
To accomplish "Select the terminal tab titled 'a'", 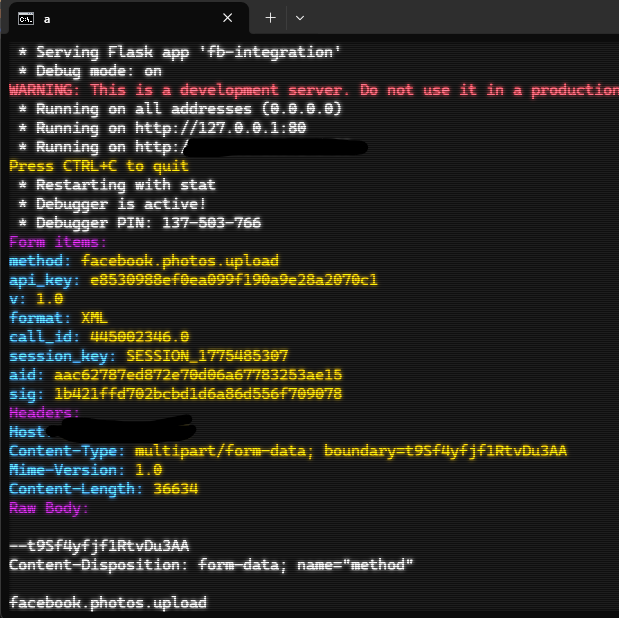I will pyautogui.click(x=129, y=18).
